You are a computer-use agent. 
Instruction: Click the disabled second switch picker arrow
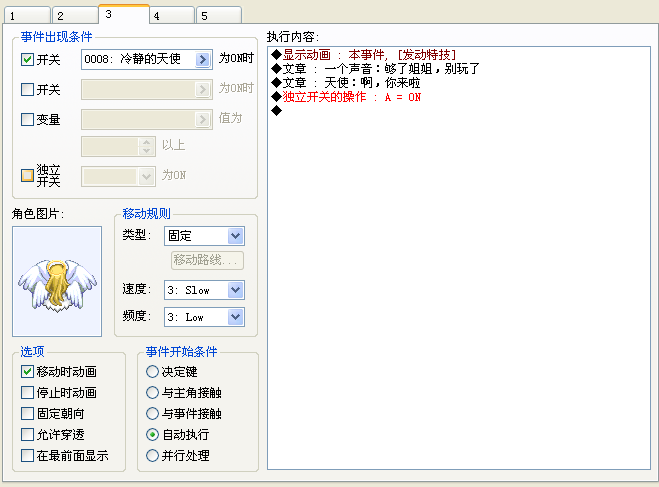tap(203, 89)
